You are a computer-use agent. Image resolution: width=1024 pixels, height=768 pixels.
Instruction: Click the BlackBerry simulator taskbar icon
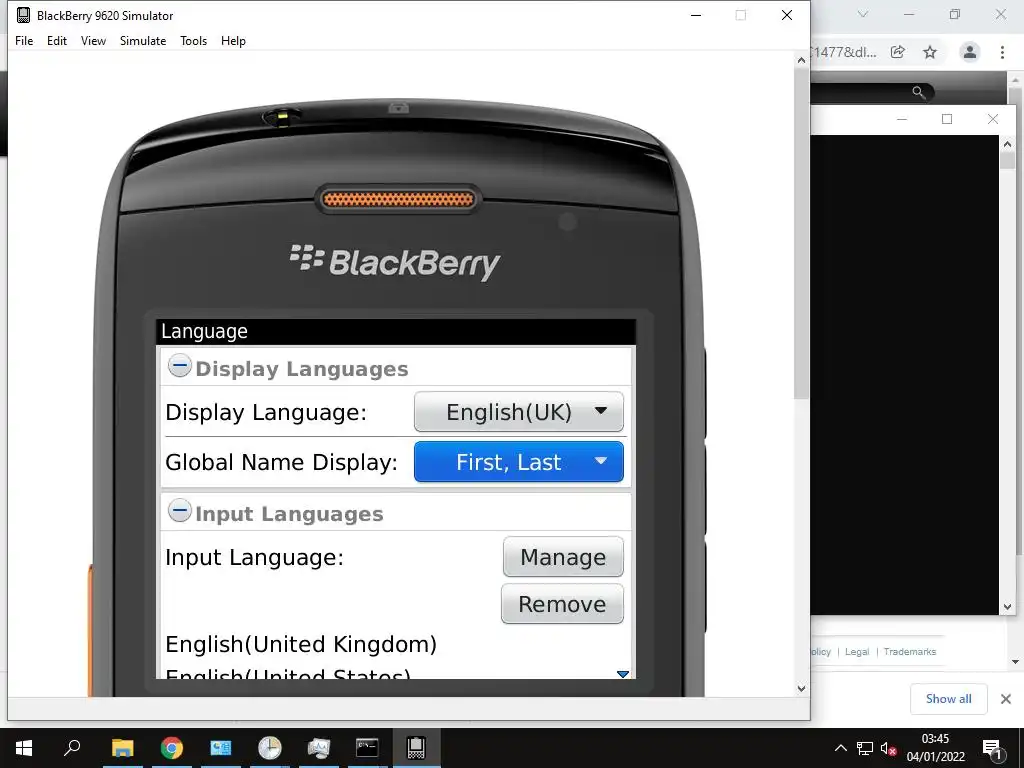pyautogui.click(x=416, y=748)
